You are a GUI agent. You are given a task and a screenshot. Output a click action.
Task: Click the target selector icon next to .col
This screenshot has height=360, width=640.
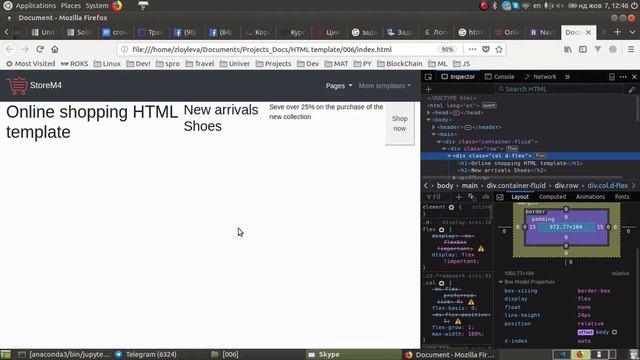[x=442, y=283]
